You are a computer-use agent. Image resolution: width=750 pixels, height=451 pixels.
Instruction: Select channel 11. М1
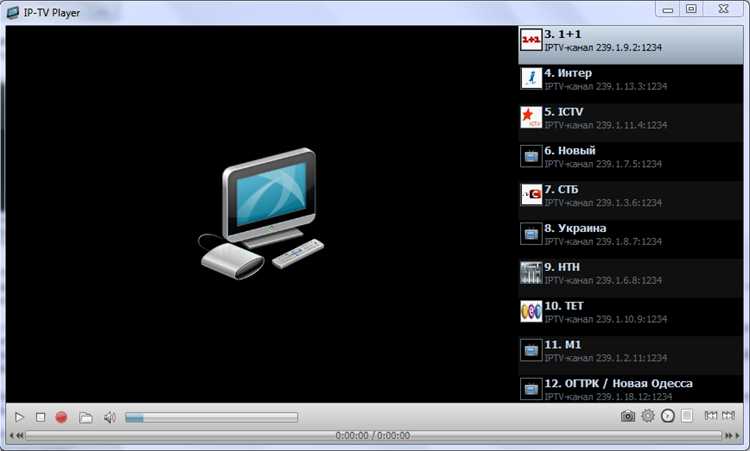point(631,355)
